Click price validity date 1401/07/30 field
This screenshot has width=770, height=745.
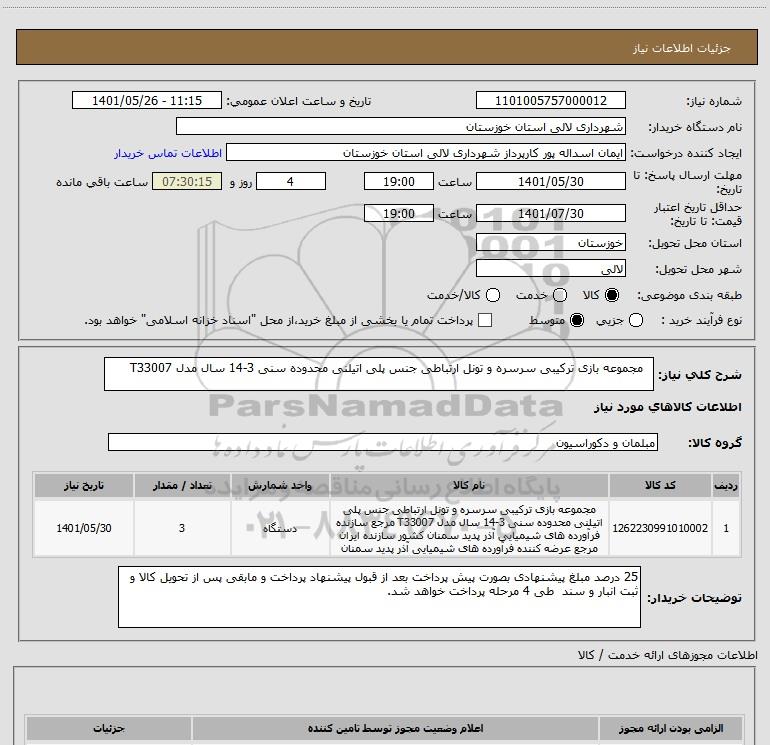pyautogui.click(x=550, y=213)
